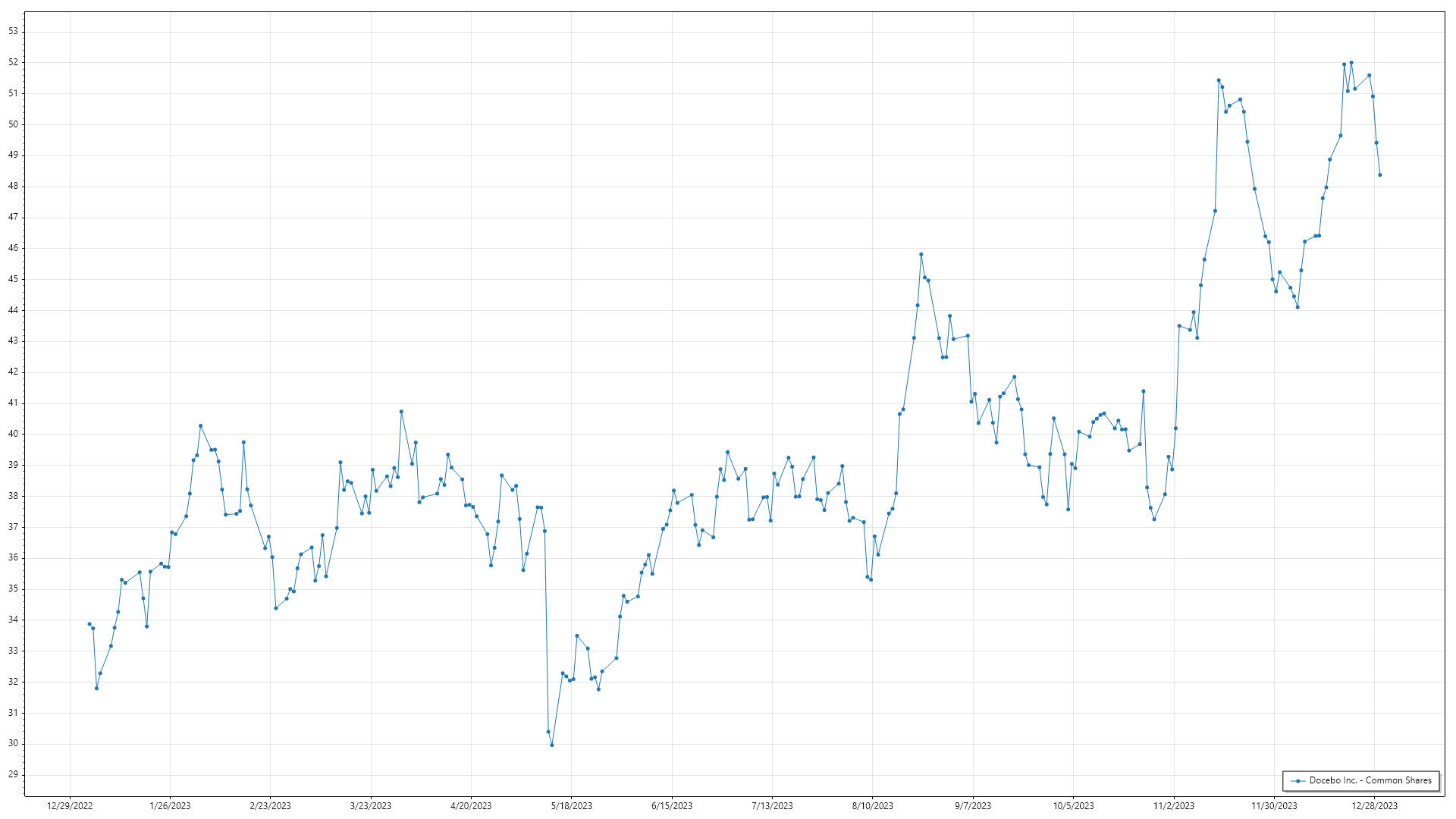Viewport: 1456px width, 819px height.
Task: Click the legend's blue line marker icon
Action: coord(1298,780)
